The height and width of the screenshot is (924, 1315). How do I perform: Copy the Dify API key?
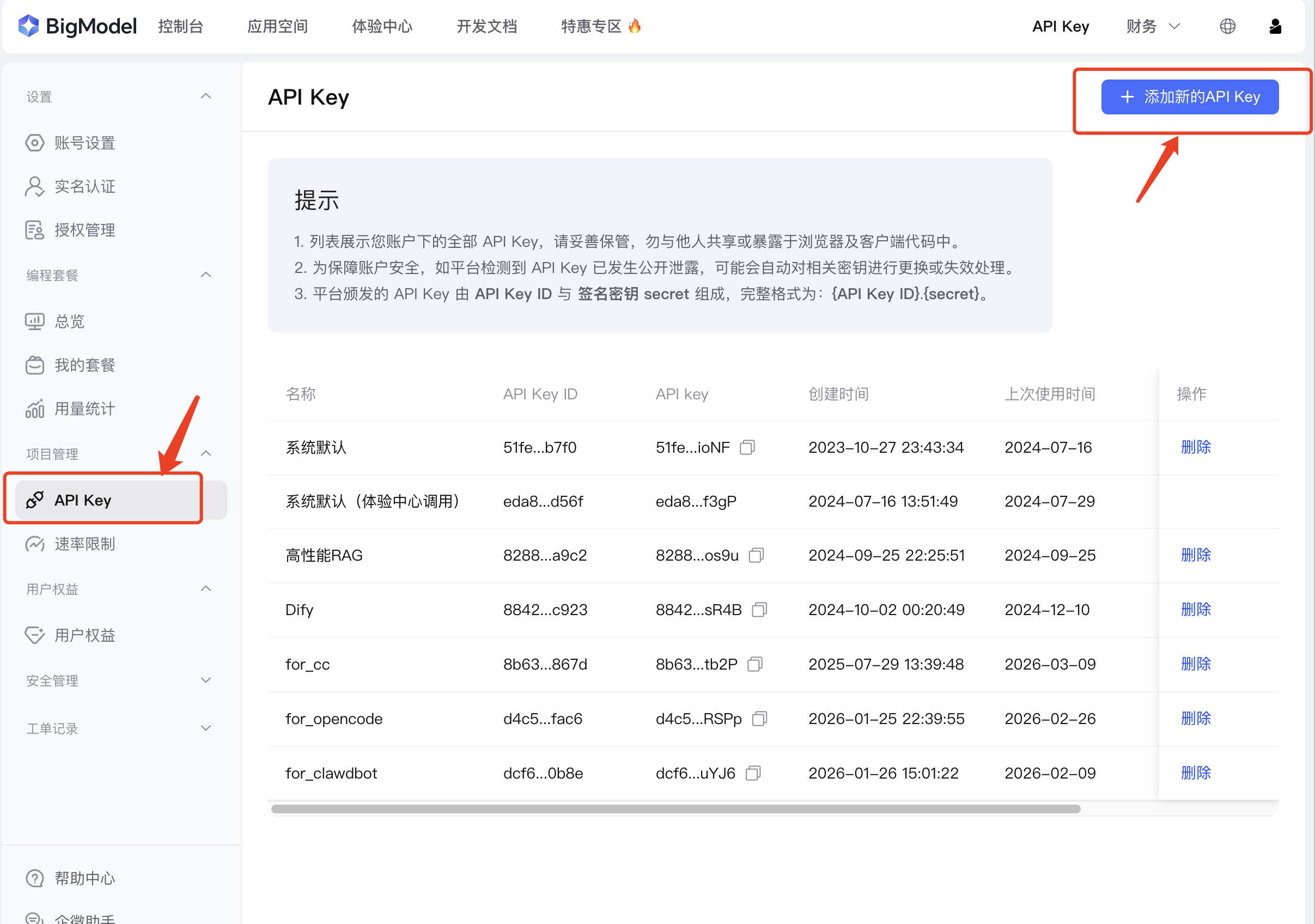[x=759, y=610]
